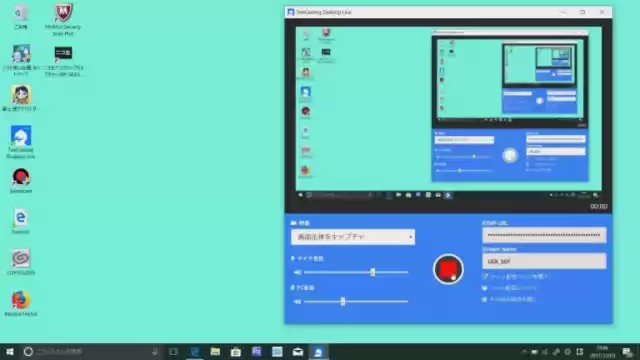Click the TwitCasting taskbar icon

pyautogui.click(x=318, y=351)
